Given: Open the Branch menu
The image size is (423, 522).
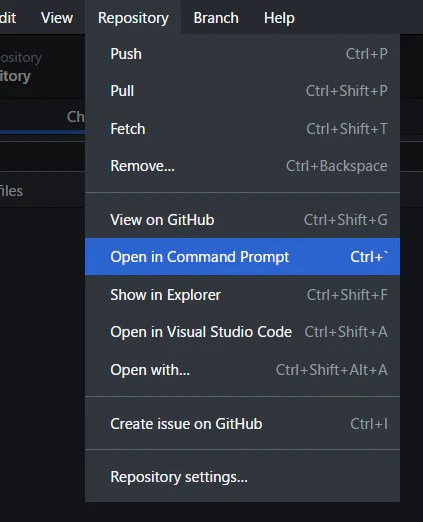Looking at the screenshot, I should coord(216,18).
